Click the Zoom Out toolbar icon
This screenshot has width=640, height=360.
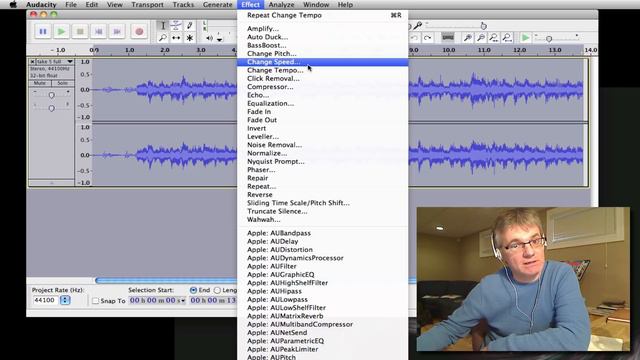(481, 38)
